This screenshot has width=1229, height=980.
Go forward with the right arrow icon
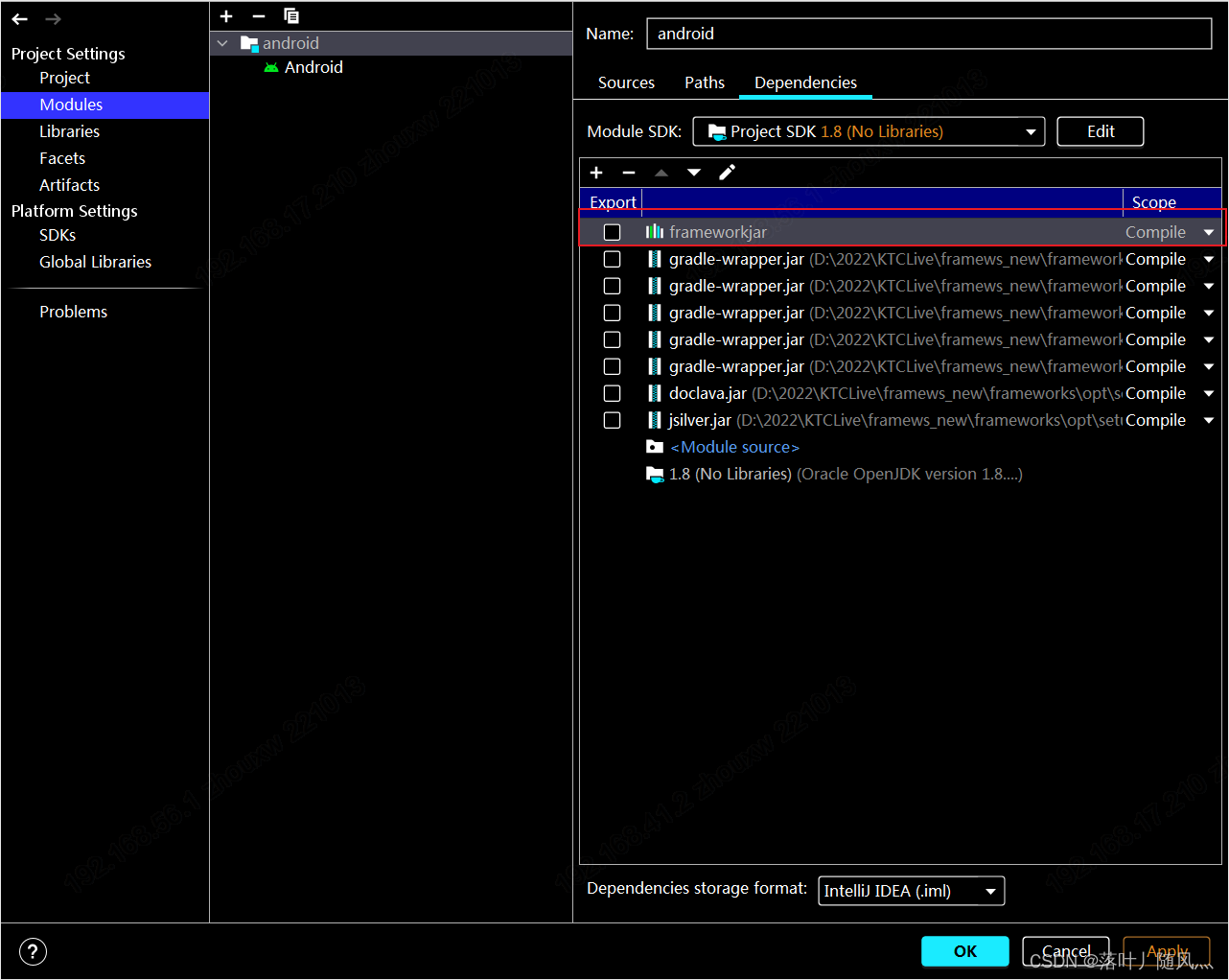[x=54, y=19]
